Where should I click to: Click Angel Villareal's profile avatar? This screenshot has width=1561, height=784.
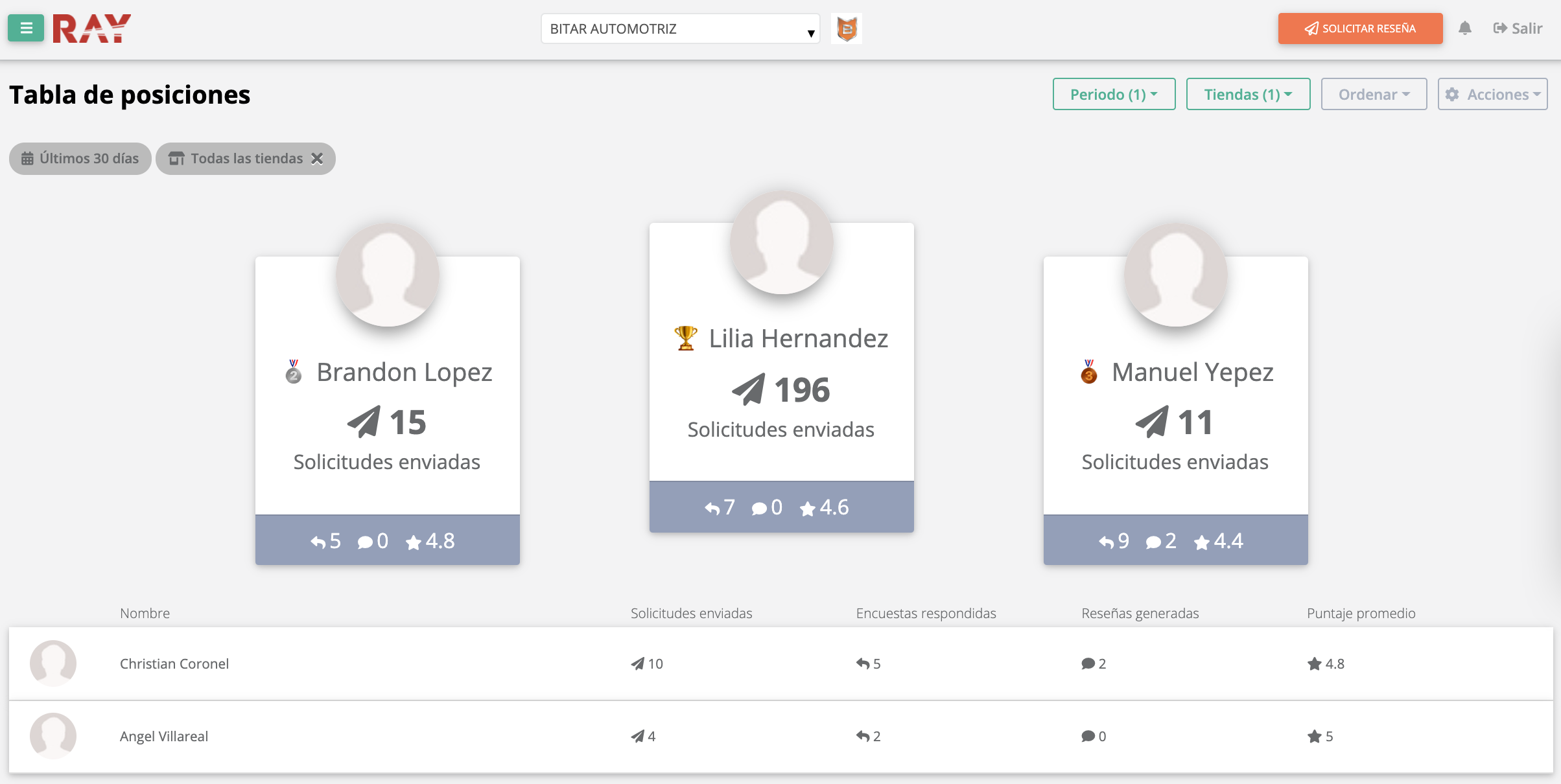[53, 736]
